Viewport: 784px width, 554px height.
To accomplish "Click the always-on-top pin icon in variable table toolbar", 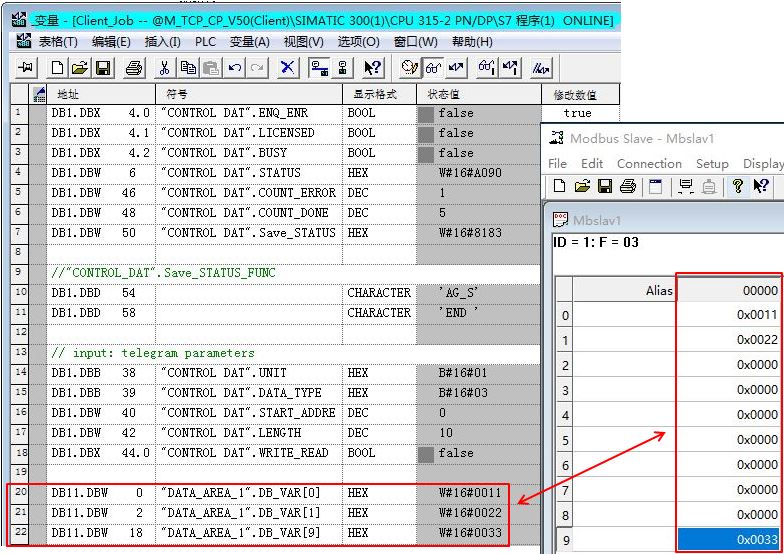I will click(x=25, y=68).
